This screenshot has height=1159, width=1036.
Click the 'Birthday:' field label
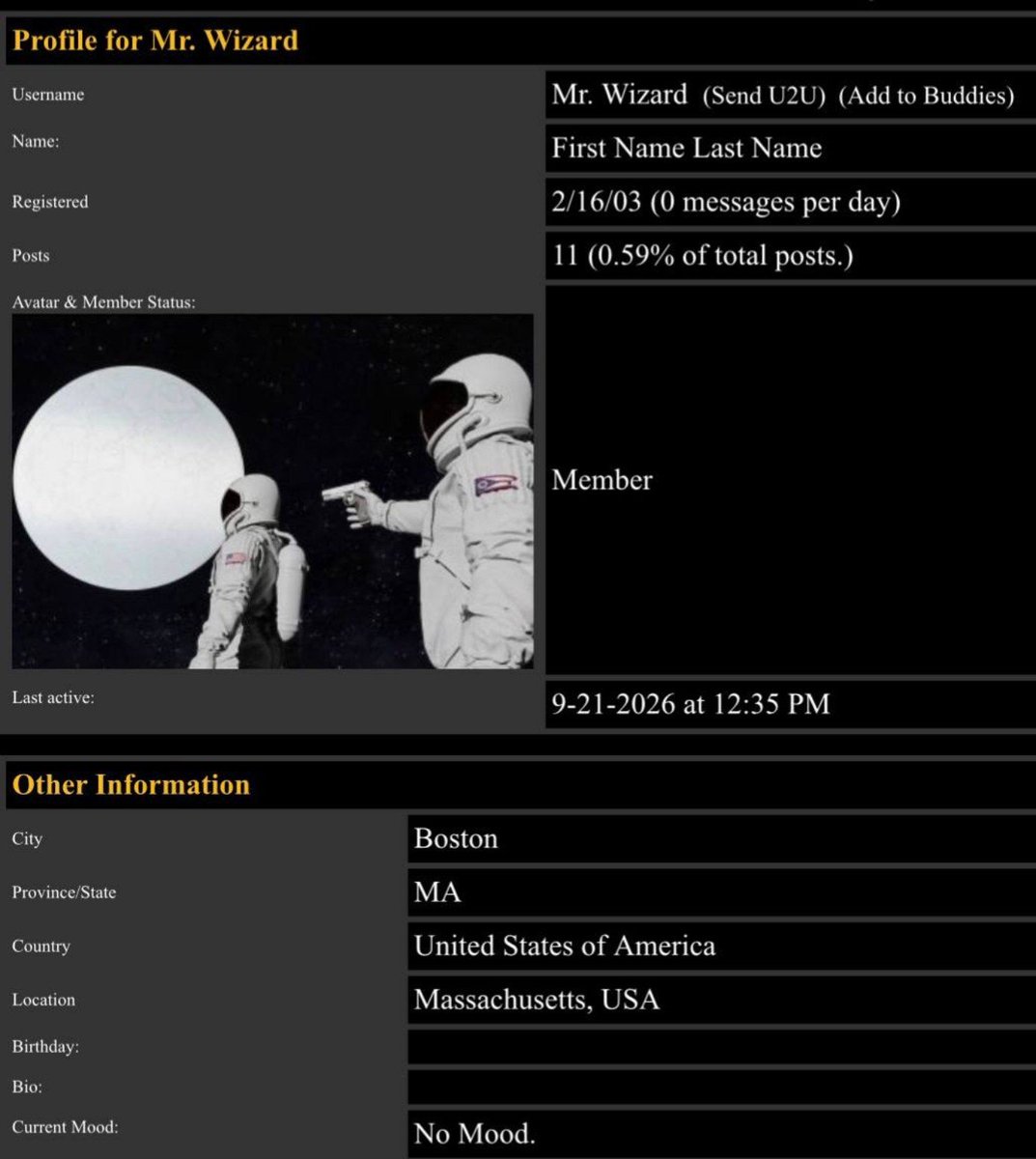(x=45, y=1047)
